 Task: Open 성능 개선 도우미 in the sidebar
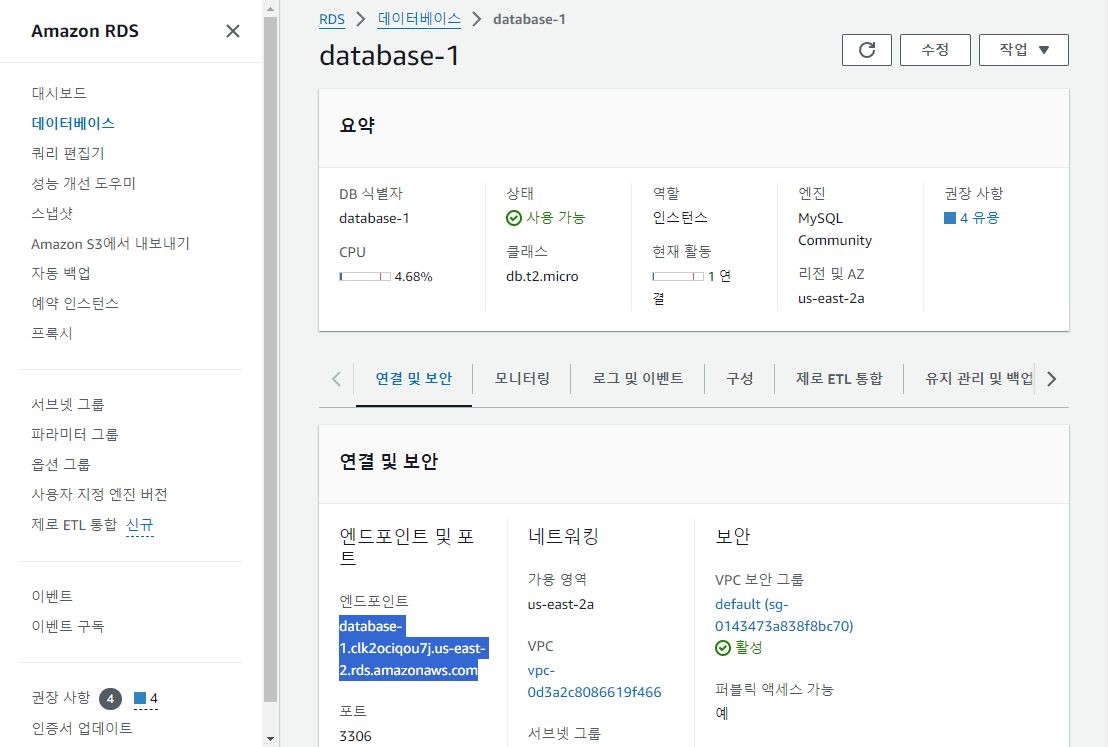click(x=83, y=183)
